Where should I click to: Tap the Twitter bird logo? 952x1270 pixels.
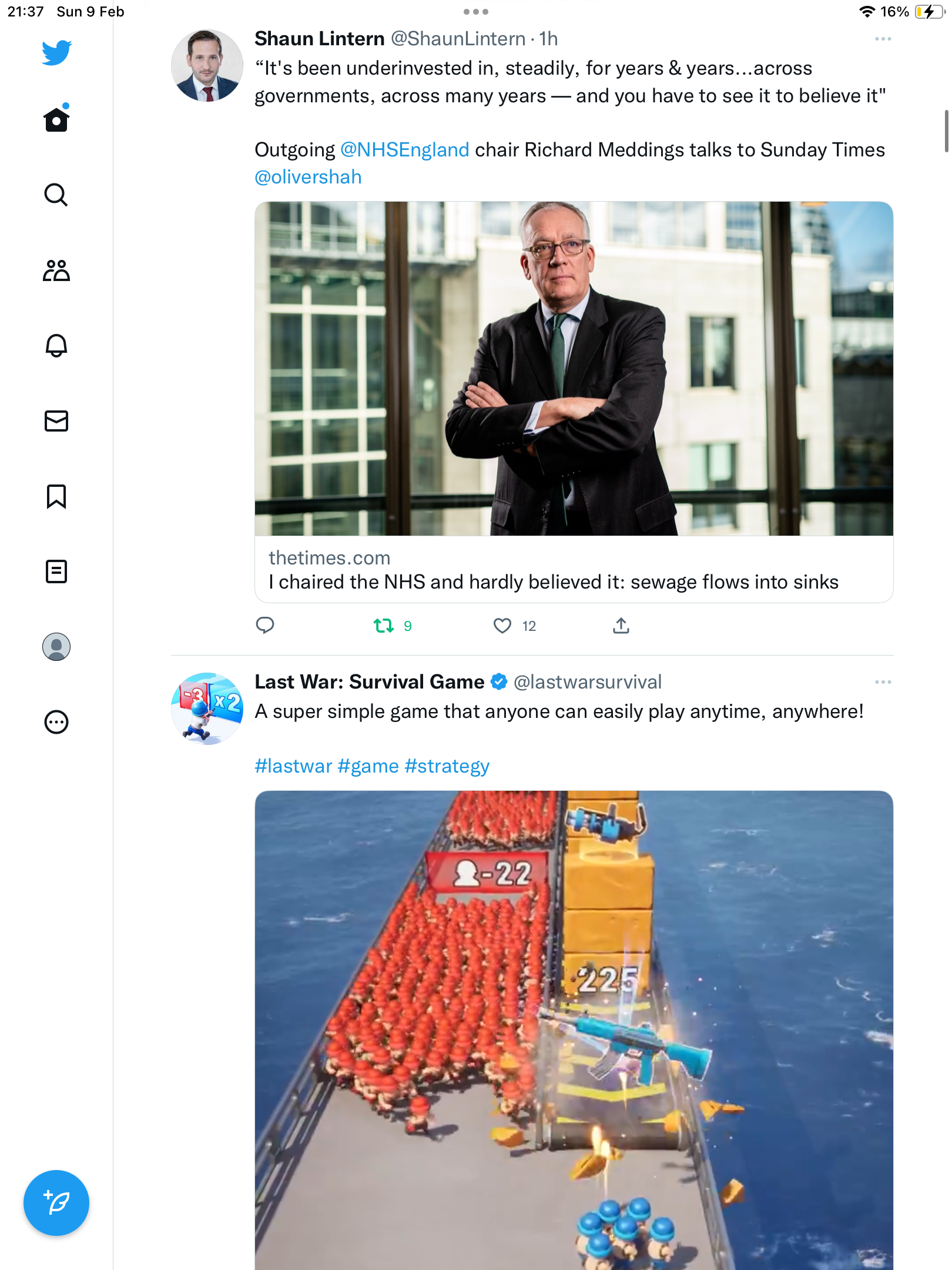tap(56, 53)
